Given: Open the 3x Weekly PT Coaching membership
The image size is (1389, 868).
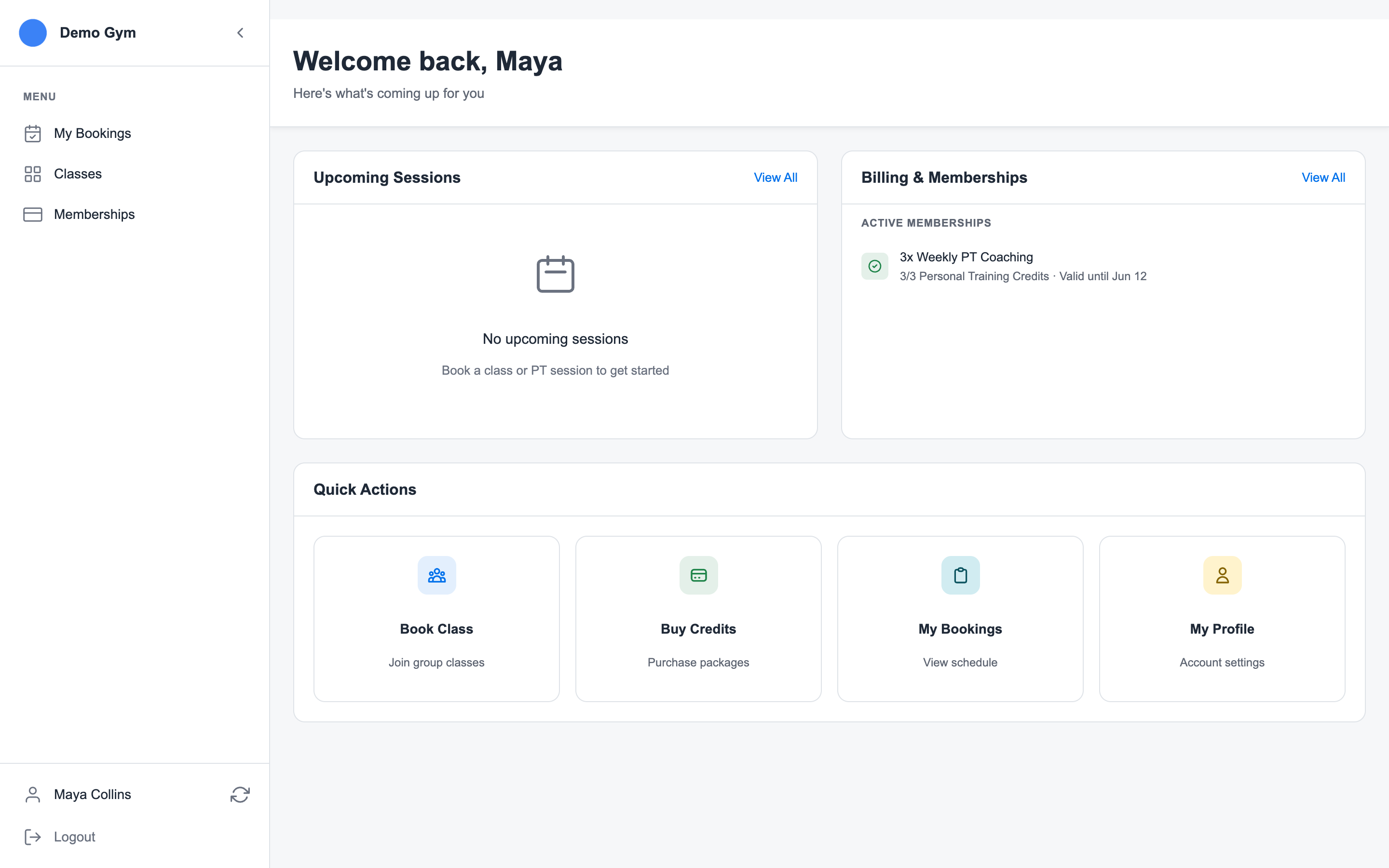Looking at the screenshot, I should (x=966, y=257).
